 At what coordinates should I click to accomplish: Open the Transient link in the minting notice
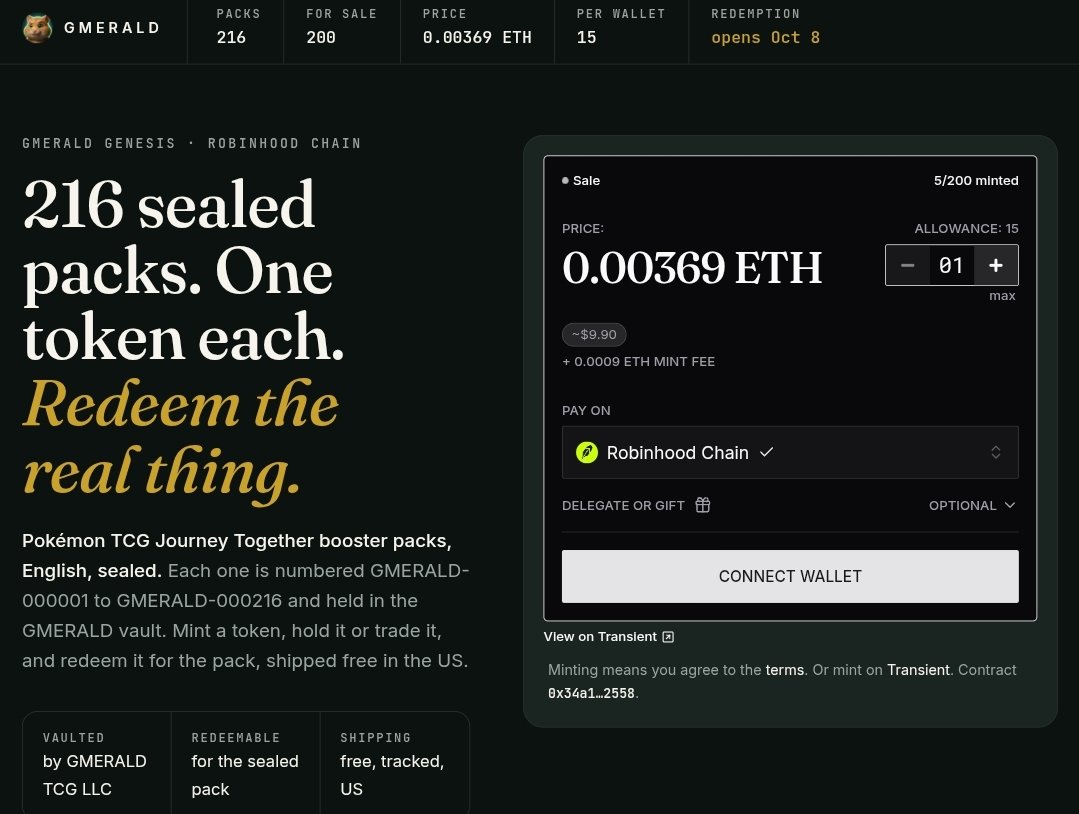[x=918, y=670]
